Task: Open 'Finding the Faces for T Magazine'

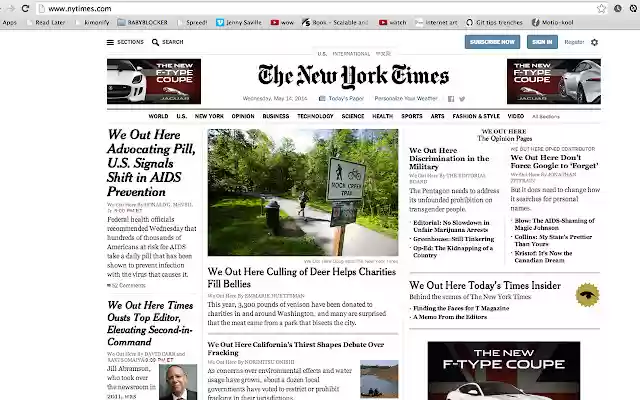Action: 461,308
